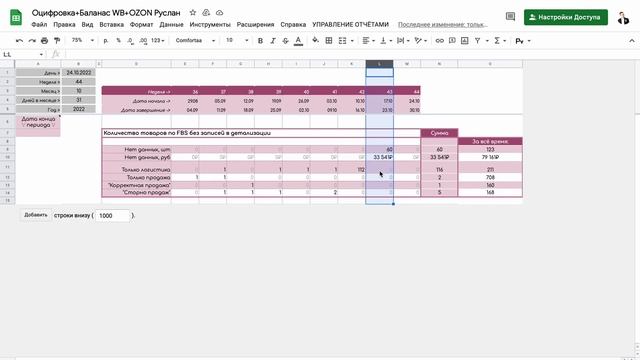Open the Вид menu
This screenshot has height=360, width=640.
tap(87, 24)
